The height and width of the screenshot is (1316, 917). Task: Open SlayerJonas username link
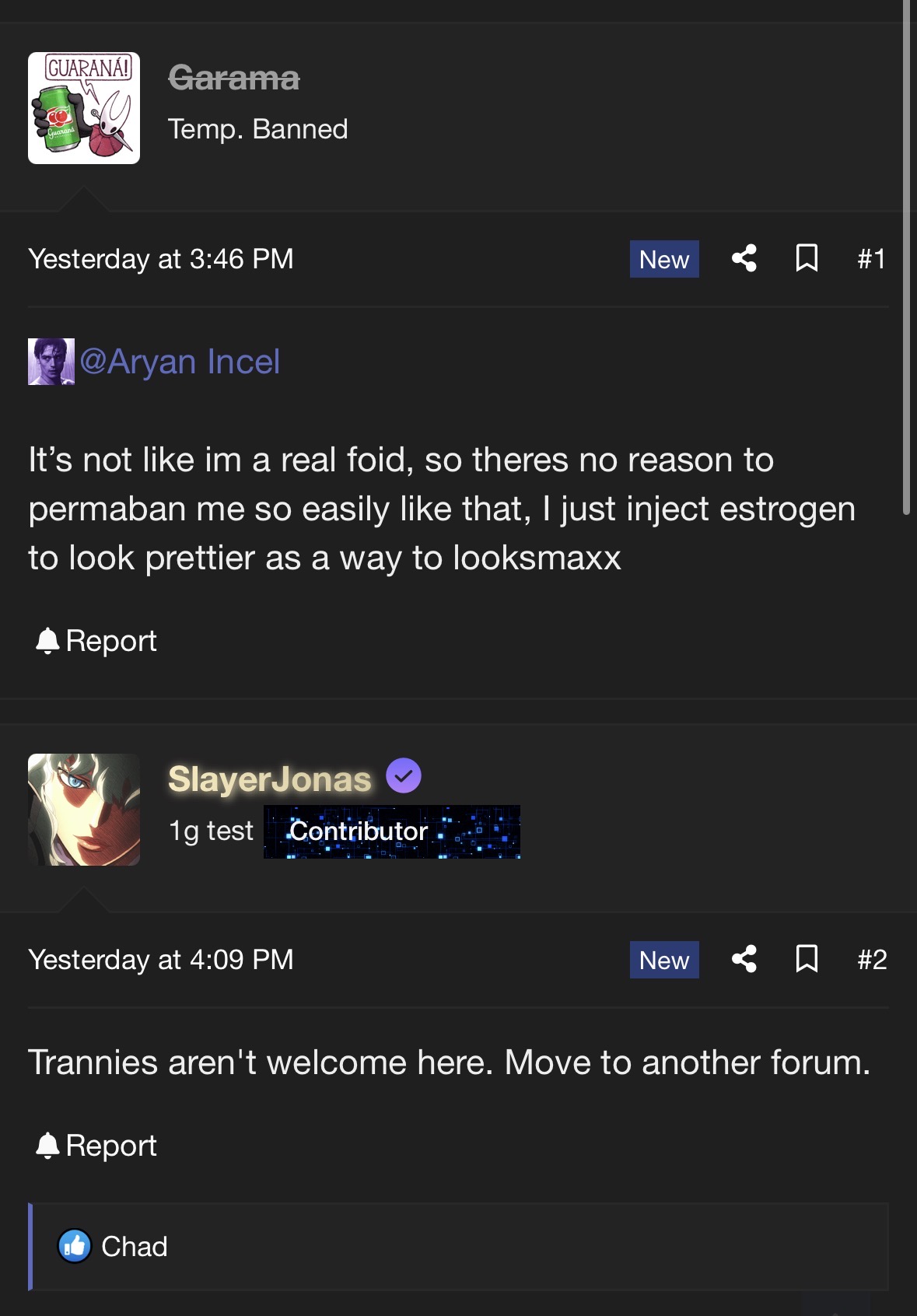(x=270, y=779)
